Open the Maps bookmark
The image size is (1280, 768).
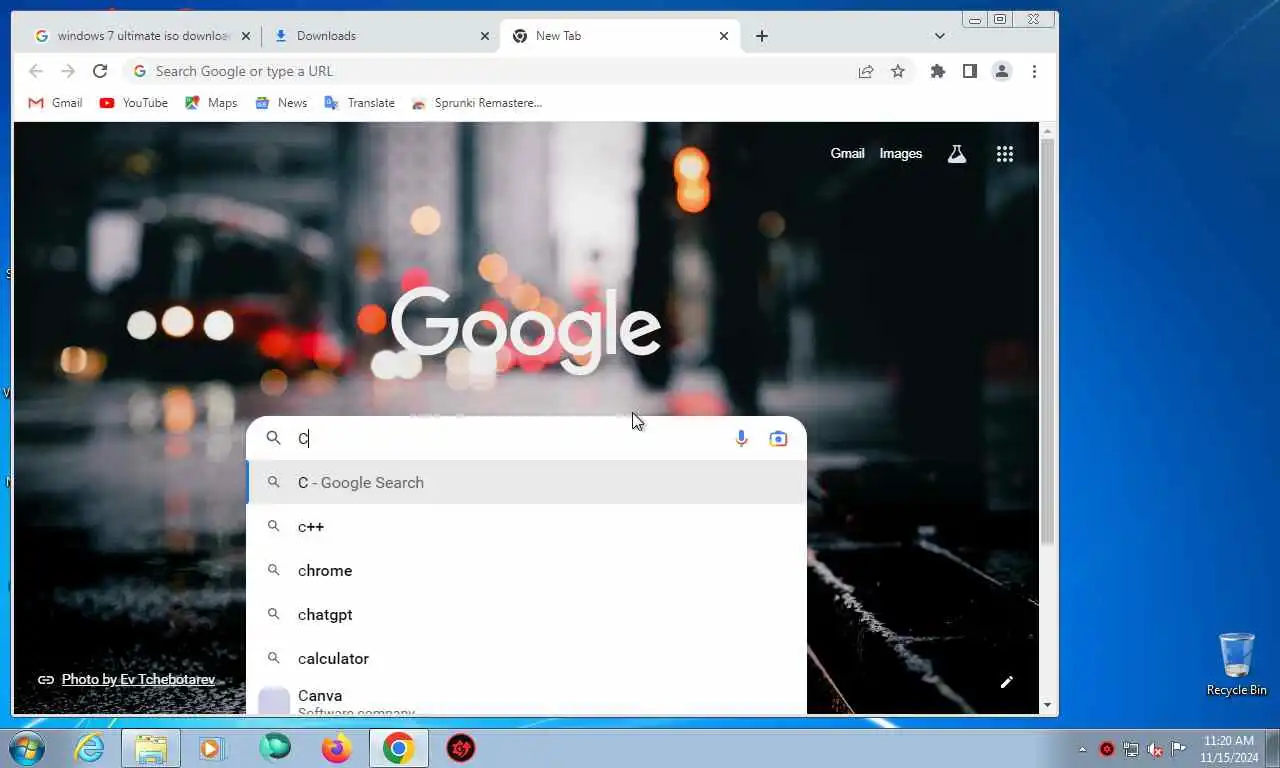pyautogui.click(x=211, y=103)
